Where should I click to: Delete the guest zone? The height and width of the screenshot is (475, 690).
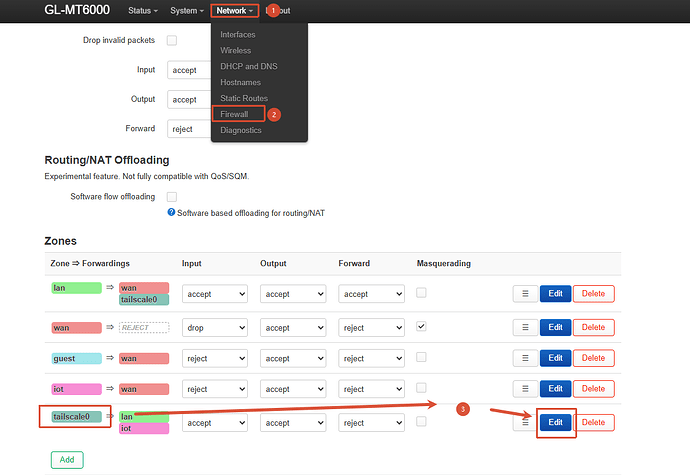tap(593, 358)
